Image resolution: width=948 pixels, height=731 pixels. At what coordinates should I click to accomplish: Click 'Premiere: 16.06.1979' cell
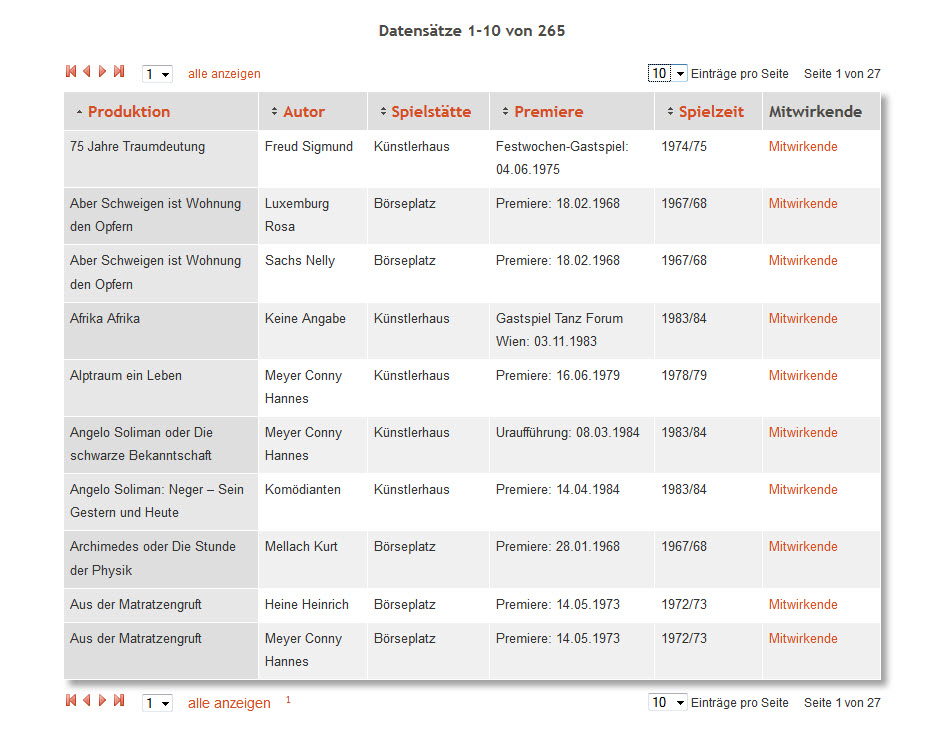pyautogui.click(x=572, y=388)
